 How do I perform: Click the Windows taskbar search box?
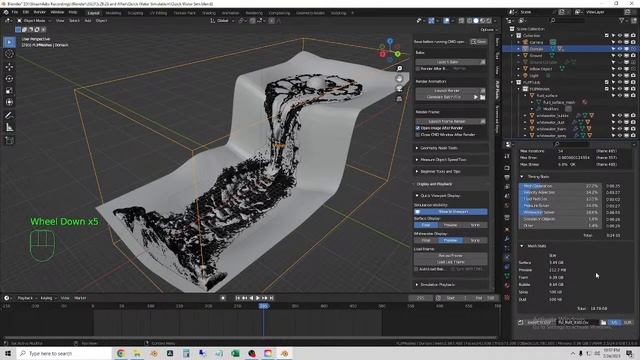63,353
